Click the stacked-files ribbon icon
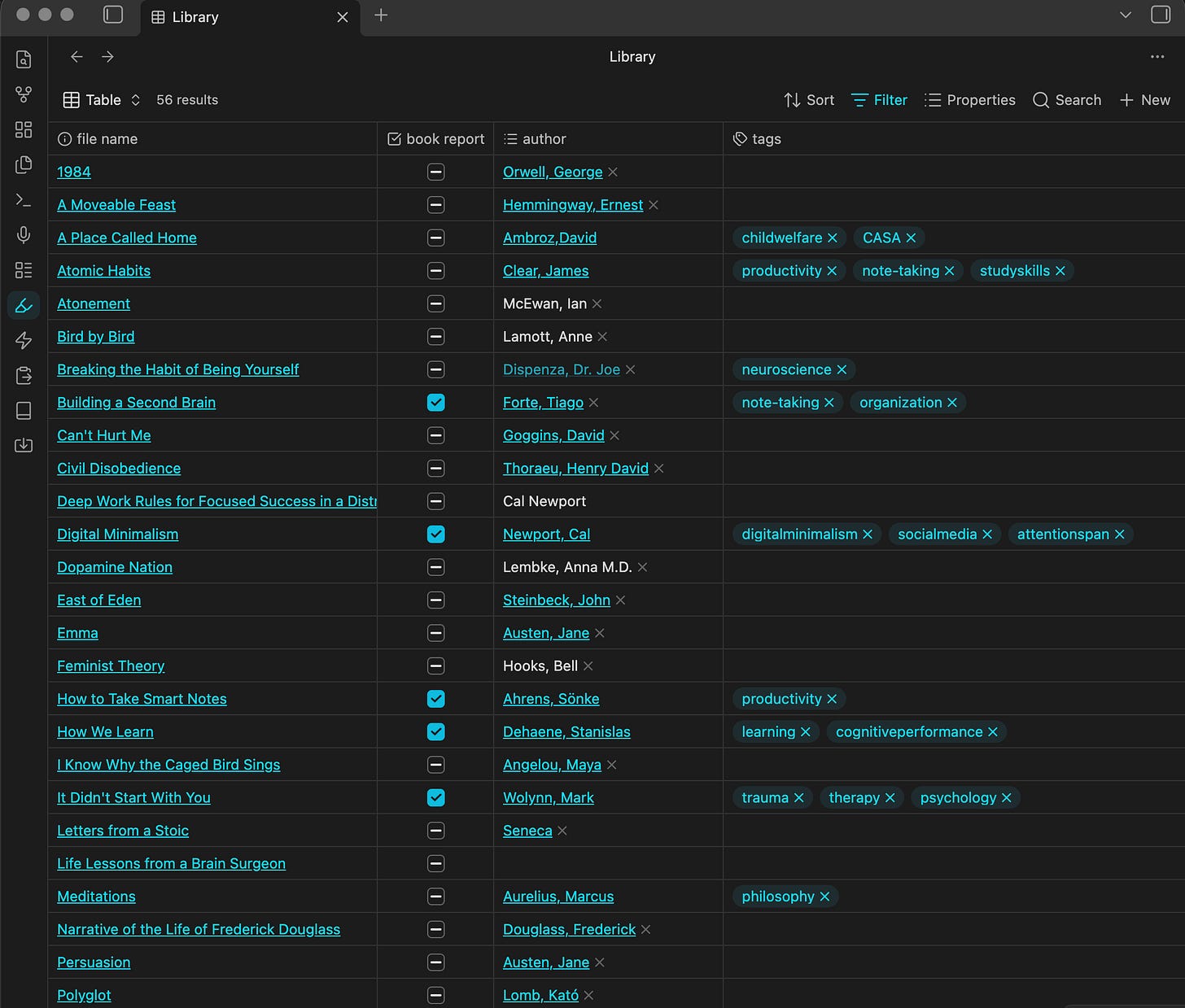Viewport: 1185px width, 1008px height. 24,165
